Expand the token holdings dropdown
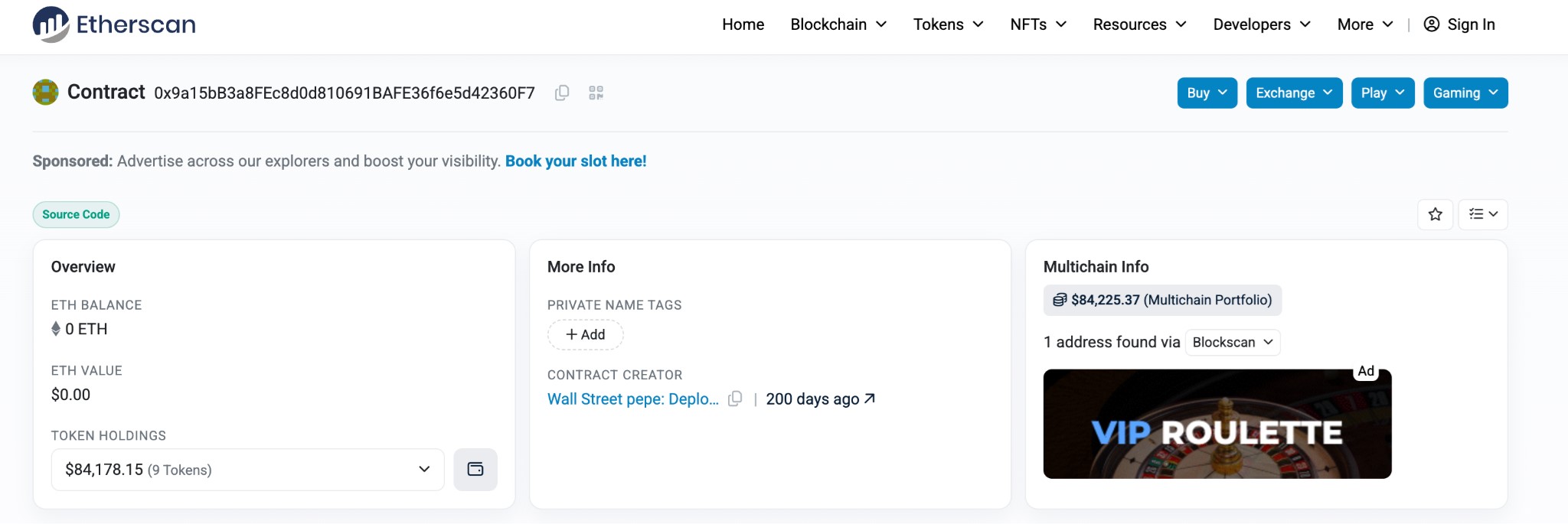The width and height of the screenshot is (1568, 524). tap(248, 469)
